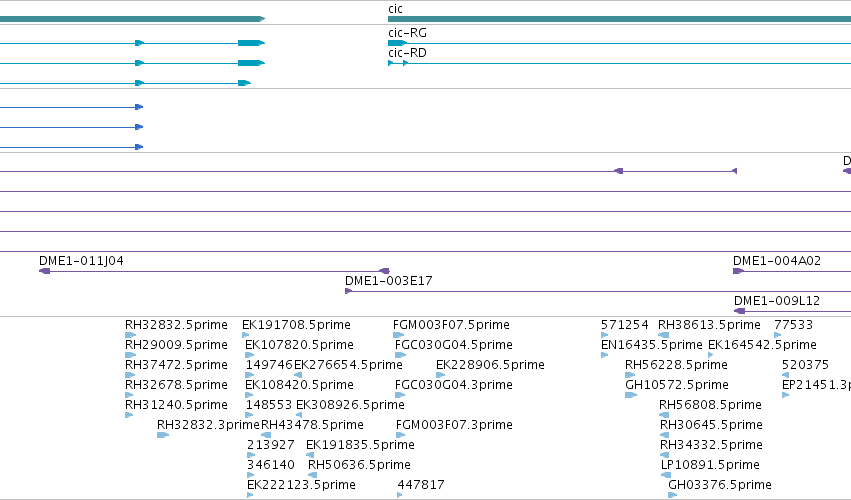The width and height of the screenshot is (851, 500).
Task: Click the RH56228.5prime EST label
Action: pos(676,365)
